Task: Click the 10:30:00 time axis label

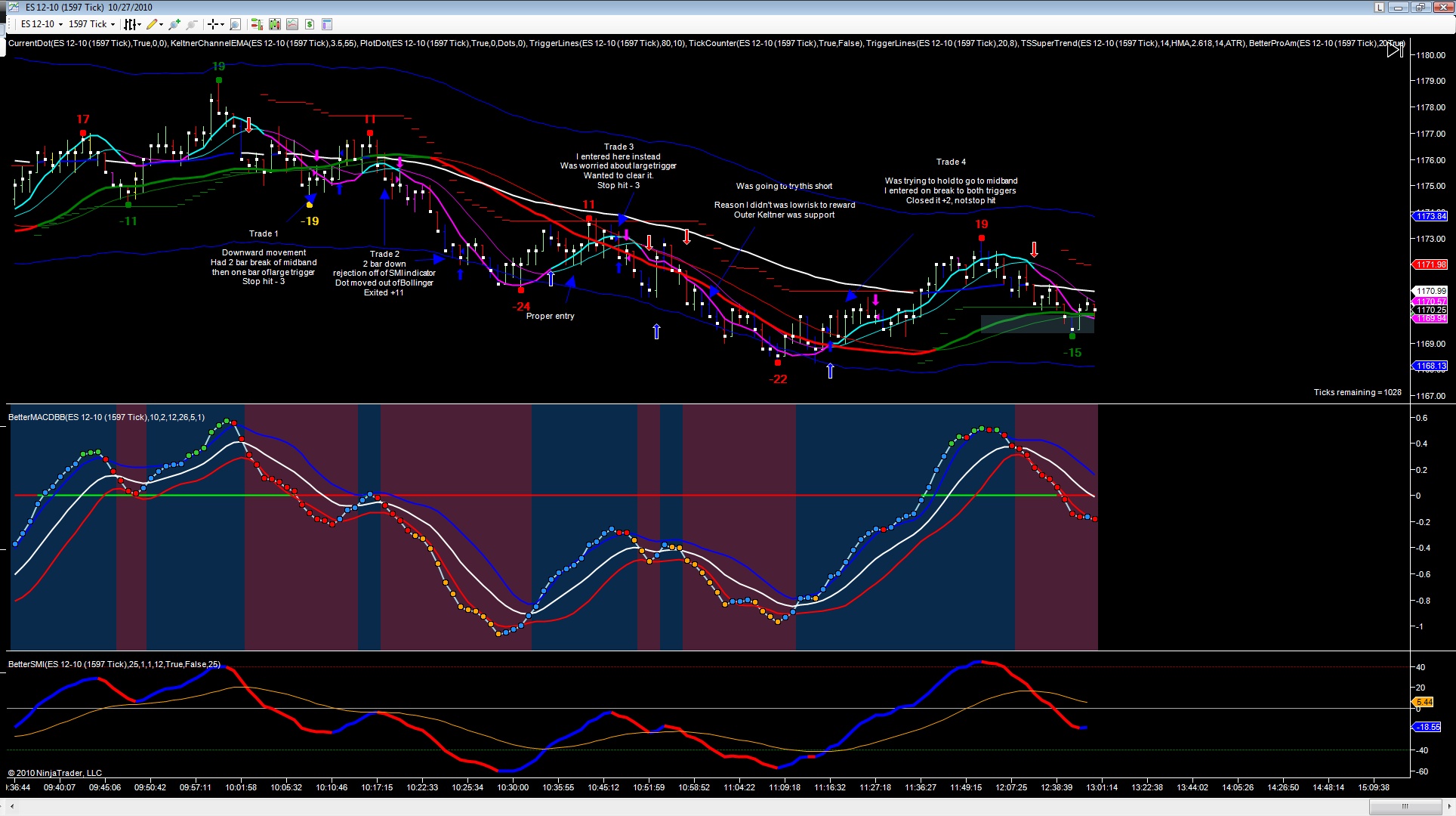Action: 513,787
